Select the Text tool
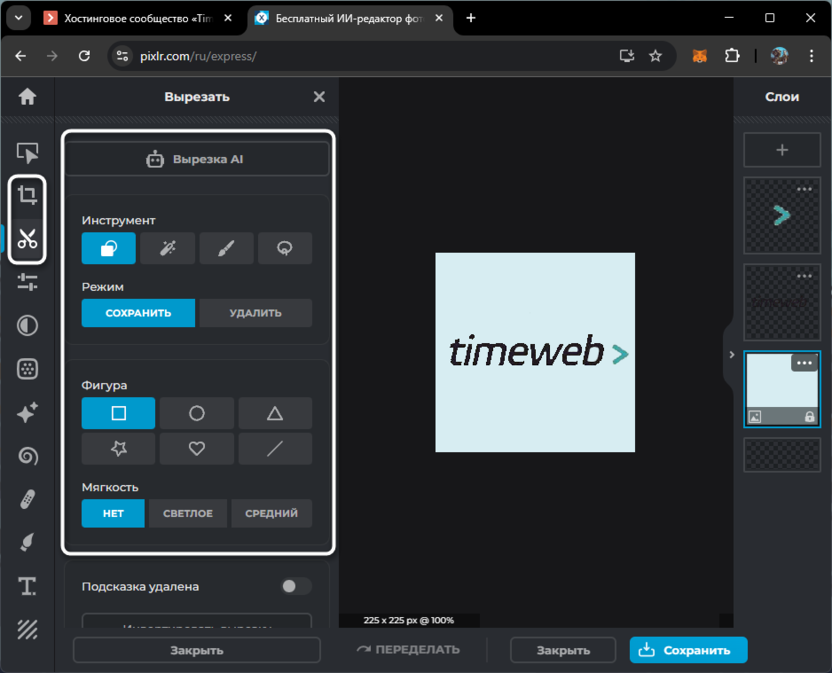The height and width of the screenshot is (673, 832). coord(27,586)
